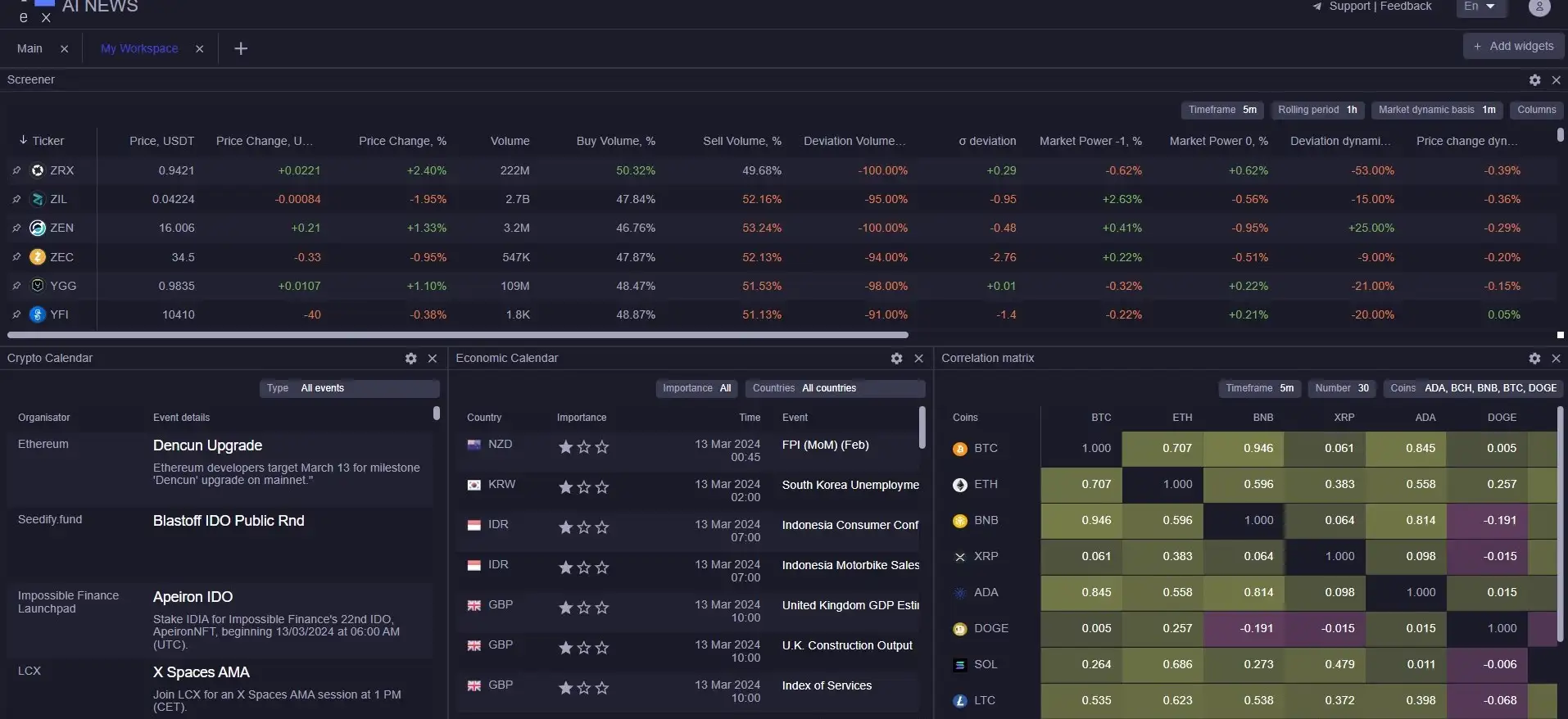This screenshot has height=719, width=1568.
Task: Open Crypto Calendar settings gear
Action: tap(410, 359)
